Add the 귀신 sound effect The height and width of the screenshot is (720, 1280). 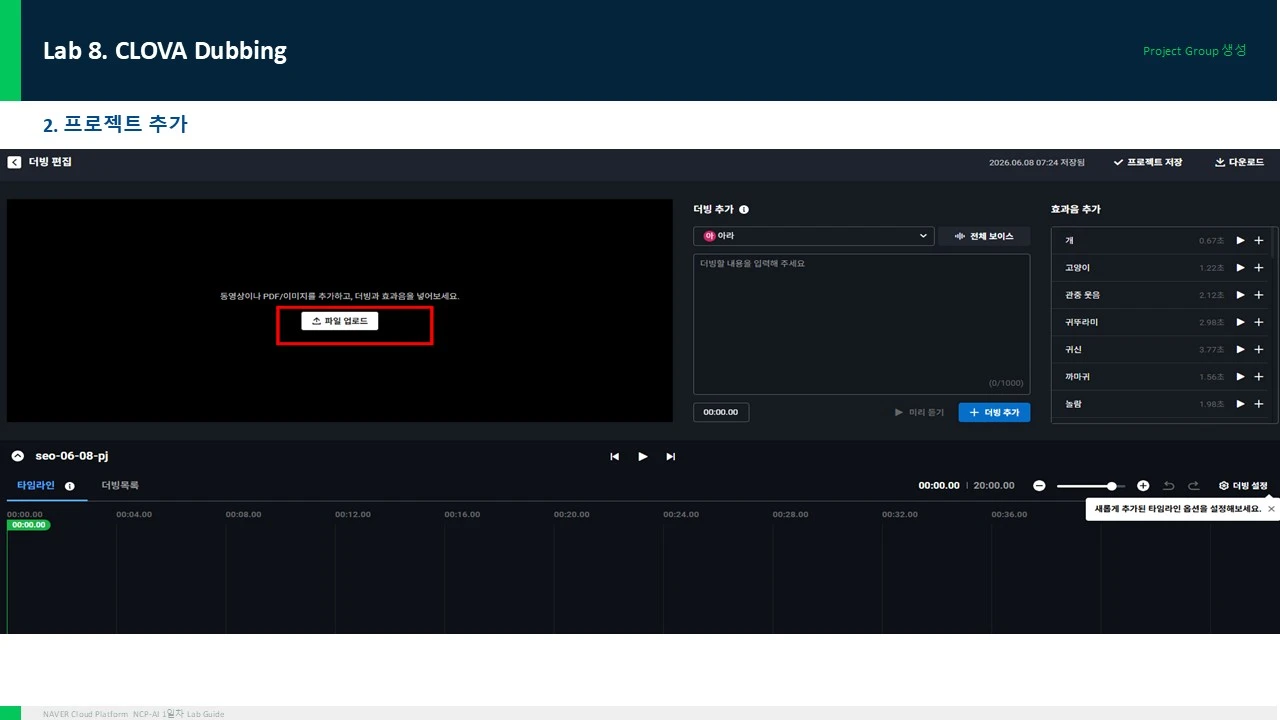(1259, 349)
